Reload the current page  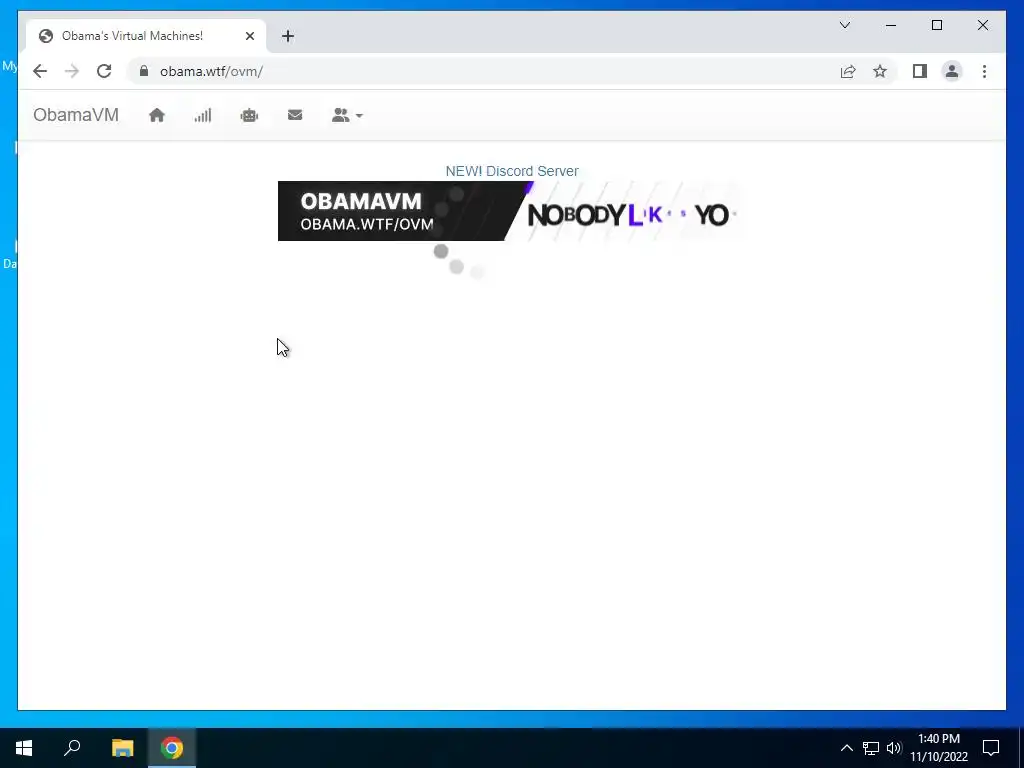pos(104,71)
